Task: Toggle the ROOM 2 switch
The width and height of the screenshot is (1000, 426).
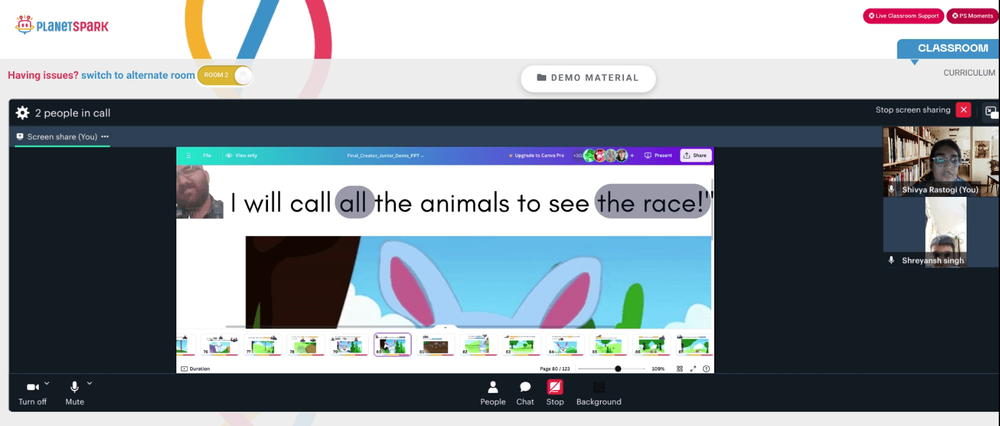Action: click(x=224, y=75)
